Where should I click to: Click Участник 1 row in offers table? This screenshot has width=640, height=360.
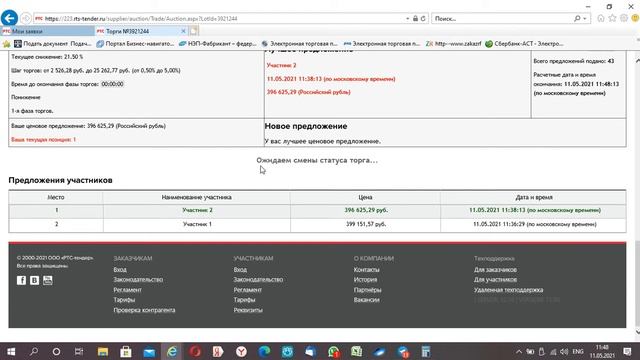[317, 224]
